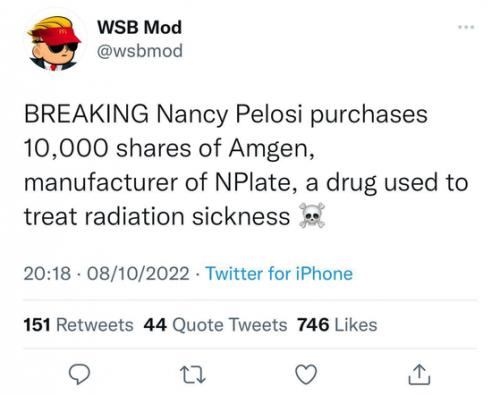The width and height of the screenshot is (500, 395).
Task: Open the WSB Mod display name
Action: (x=139, y=27)
